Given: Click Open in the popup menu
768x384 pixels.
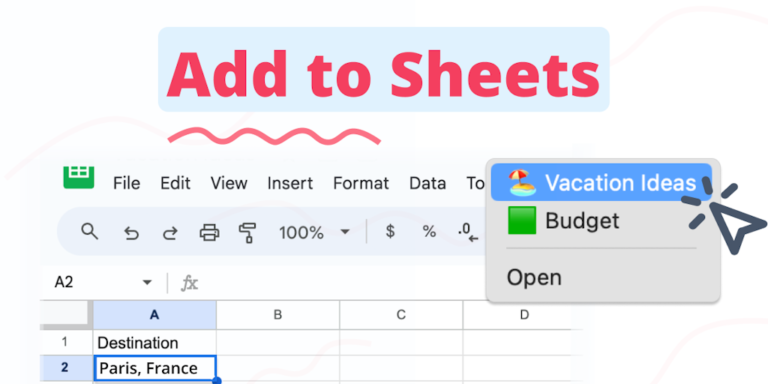Looking at the screenshot, I should click(601, 277).
